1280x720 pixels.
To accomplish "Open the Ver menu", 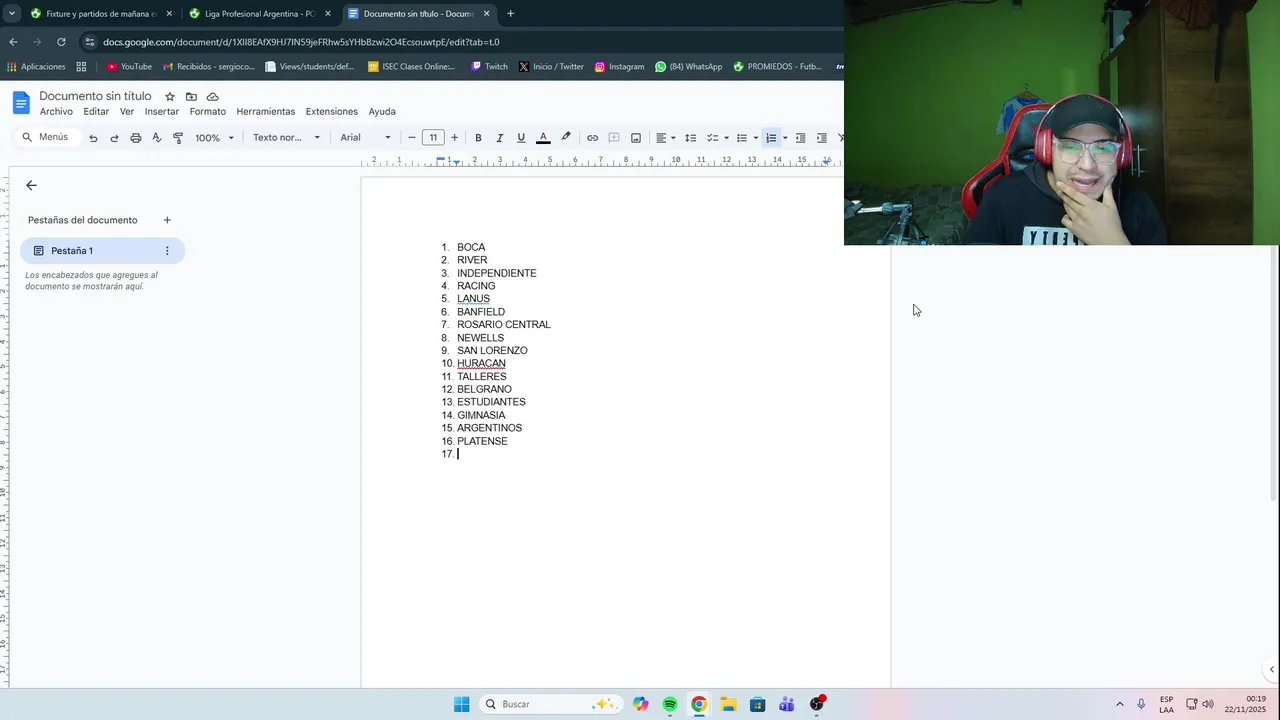I will click(127, 112).
